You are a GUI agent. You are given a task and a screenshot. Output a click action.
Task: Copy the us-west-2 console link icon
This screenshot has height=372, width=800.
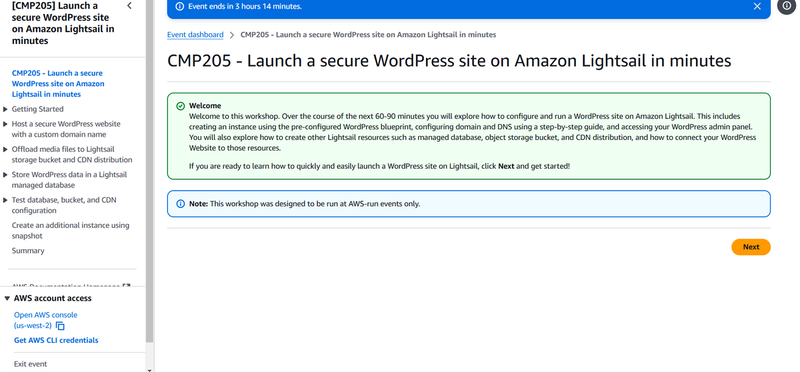tap(60, 326)
